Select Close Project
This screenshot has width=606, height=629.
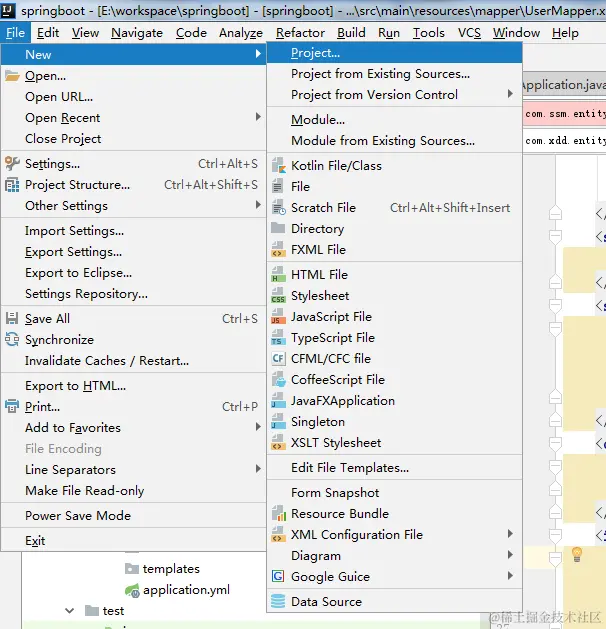133,139
